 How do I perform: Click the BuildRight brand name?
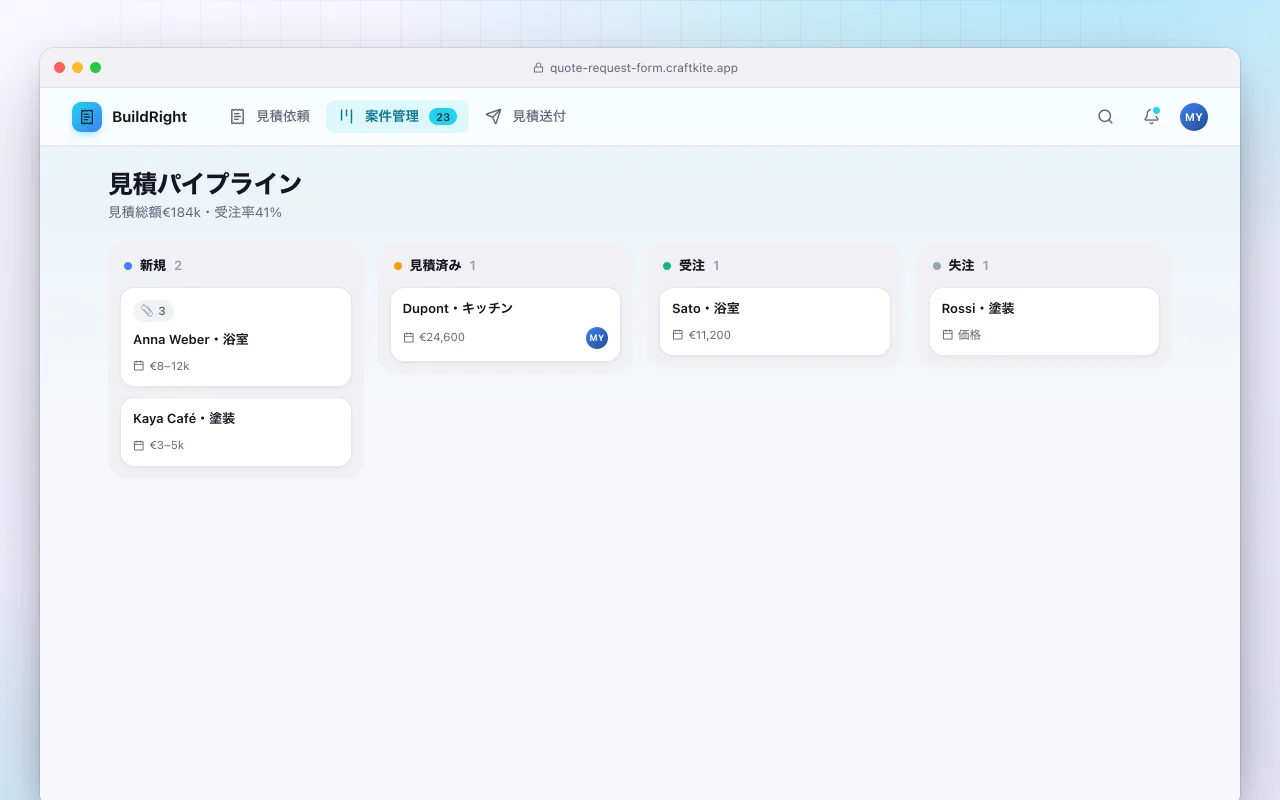(149, 117)
